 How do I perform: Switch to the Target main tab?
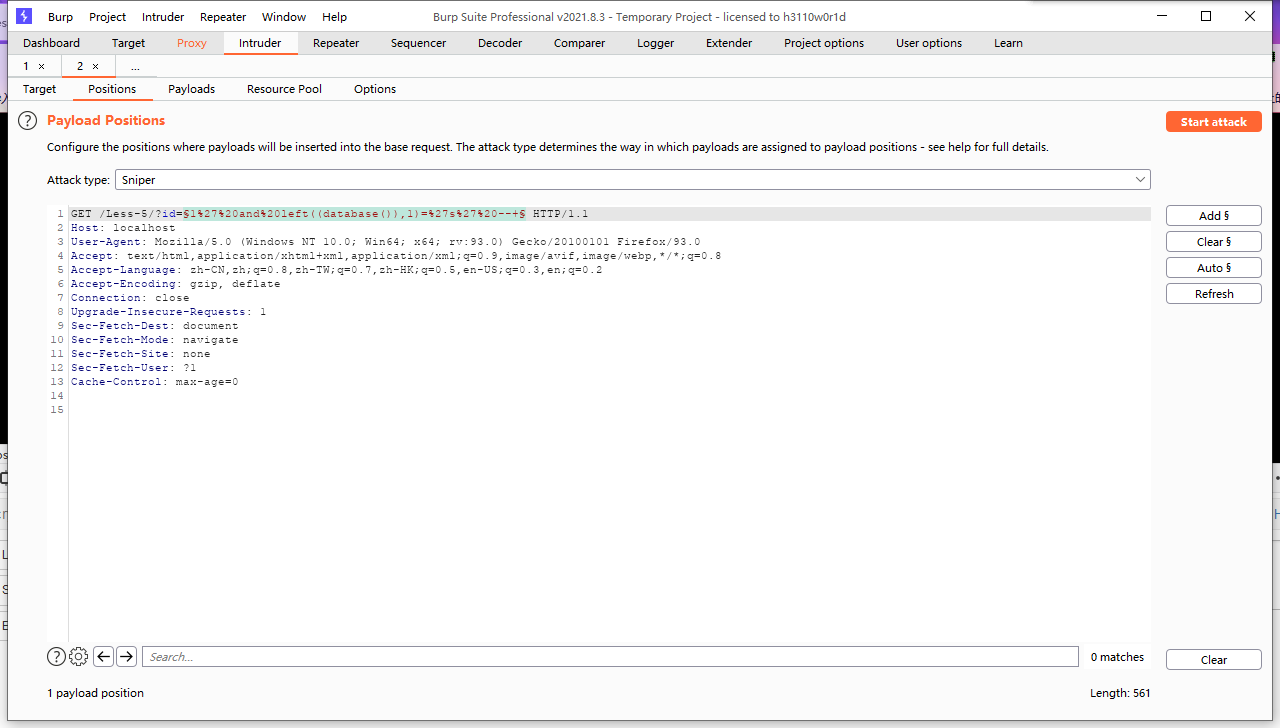[x=128, y=43]
